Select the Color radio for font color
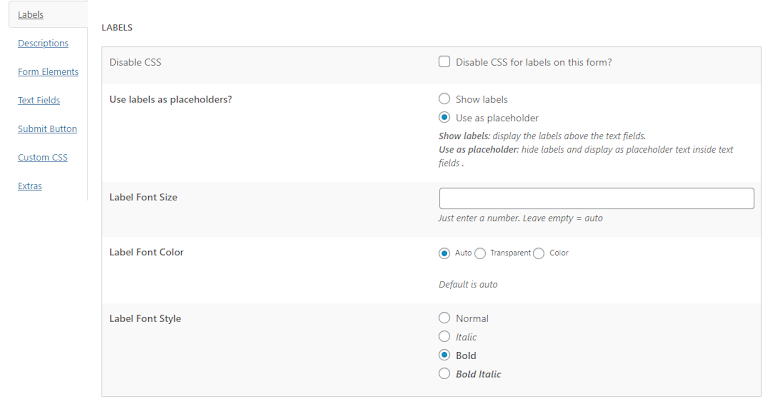This screenshot has width=768, height=404. pos(540,253)
